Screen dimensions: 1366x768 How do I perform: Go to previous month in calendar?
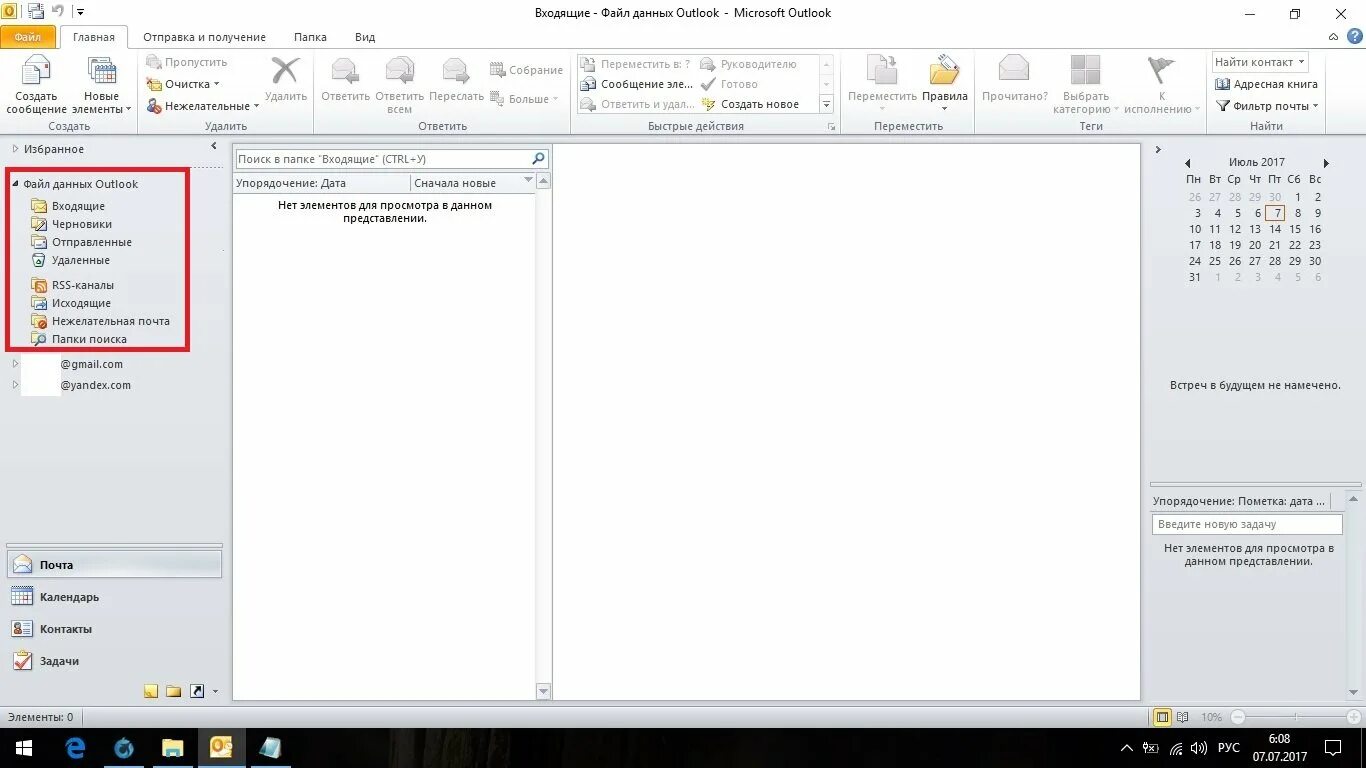pos(1187,162)
